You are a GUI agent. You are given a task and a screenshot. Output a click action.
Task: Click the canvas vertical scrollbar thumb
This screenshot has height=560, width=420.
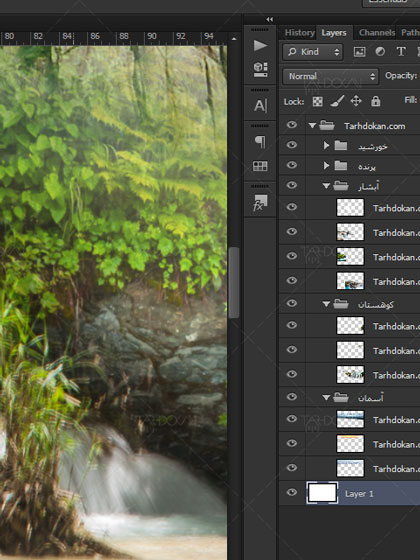[234, 282]
